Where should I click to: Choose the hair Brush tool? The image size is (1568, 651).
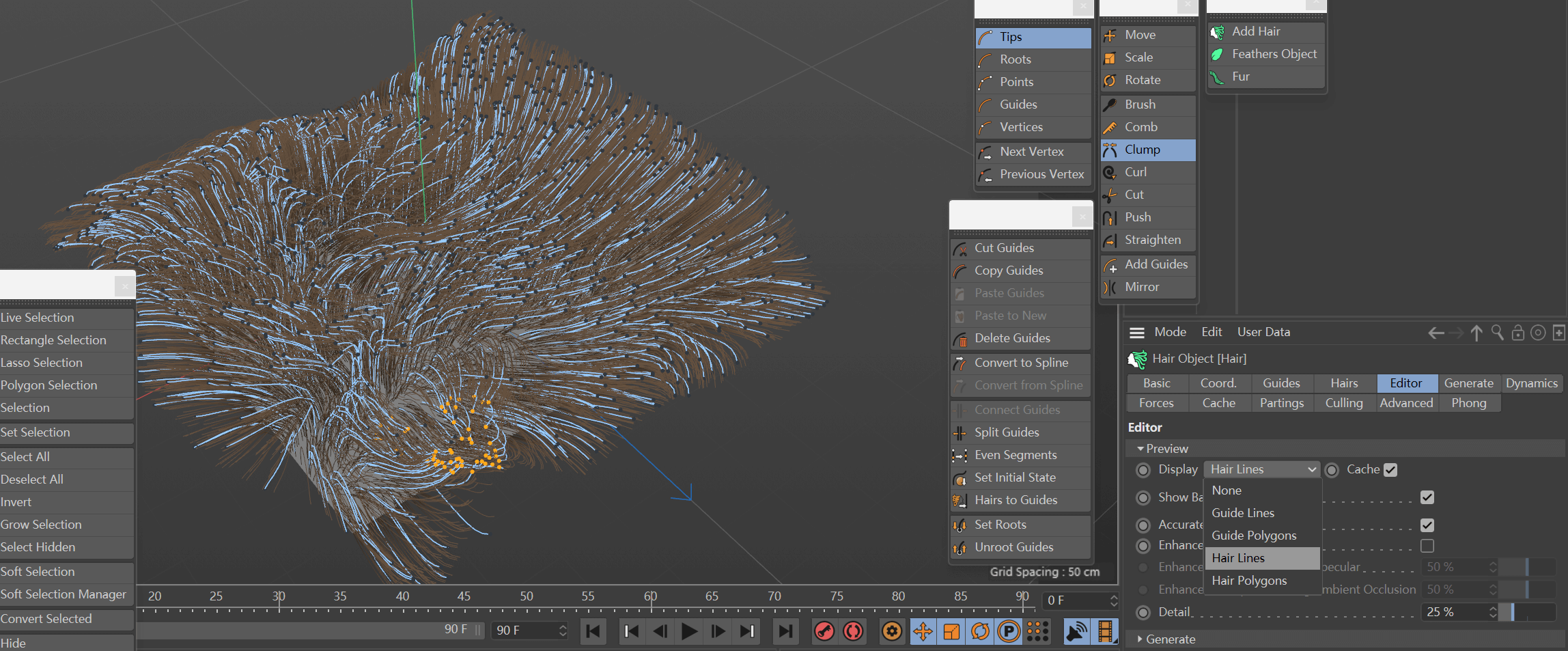coord(1148,105)
